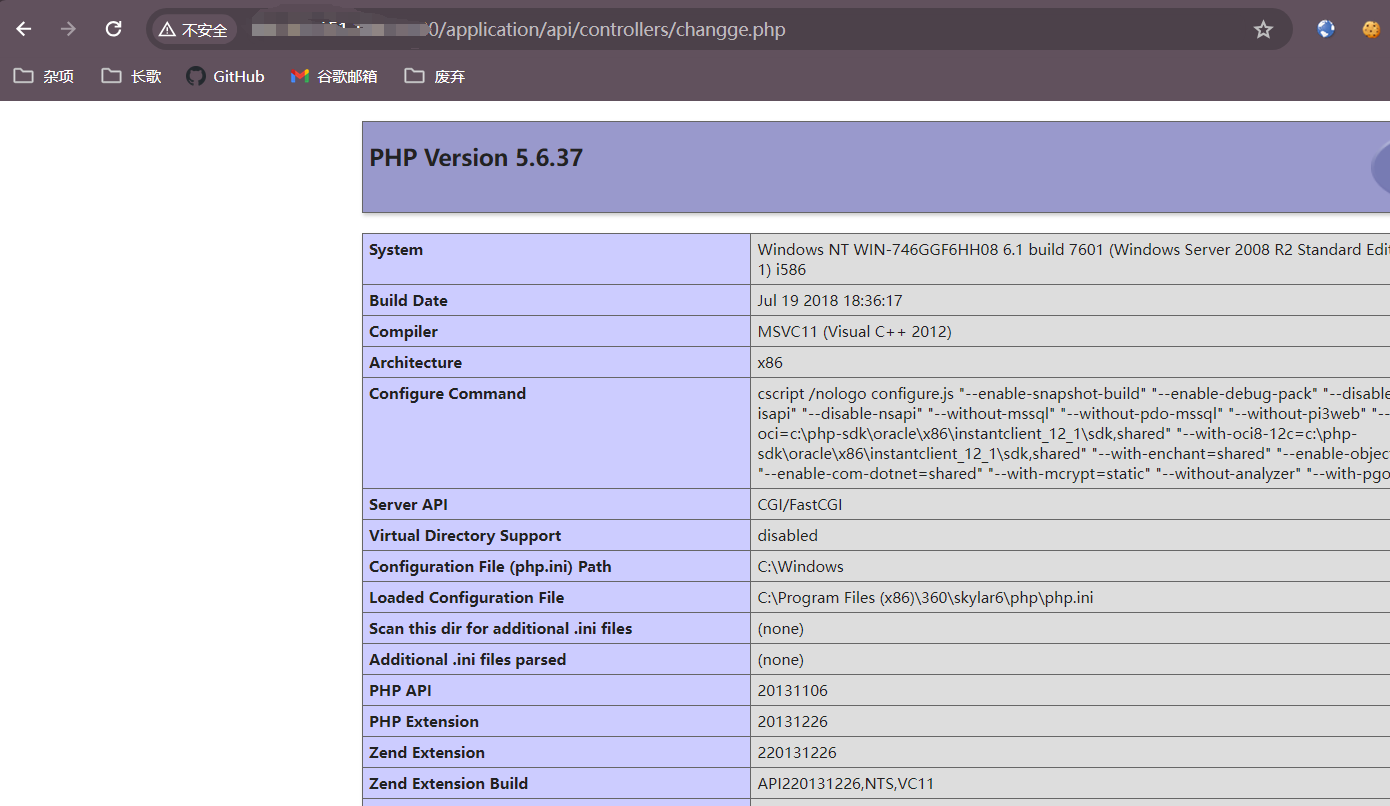Click the Server API label
This screenshot has width=1390, height=806.
pos(408,504)
